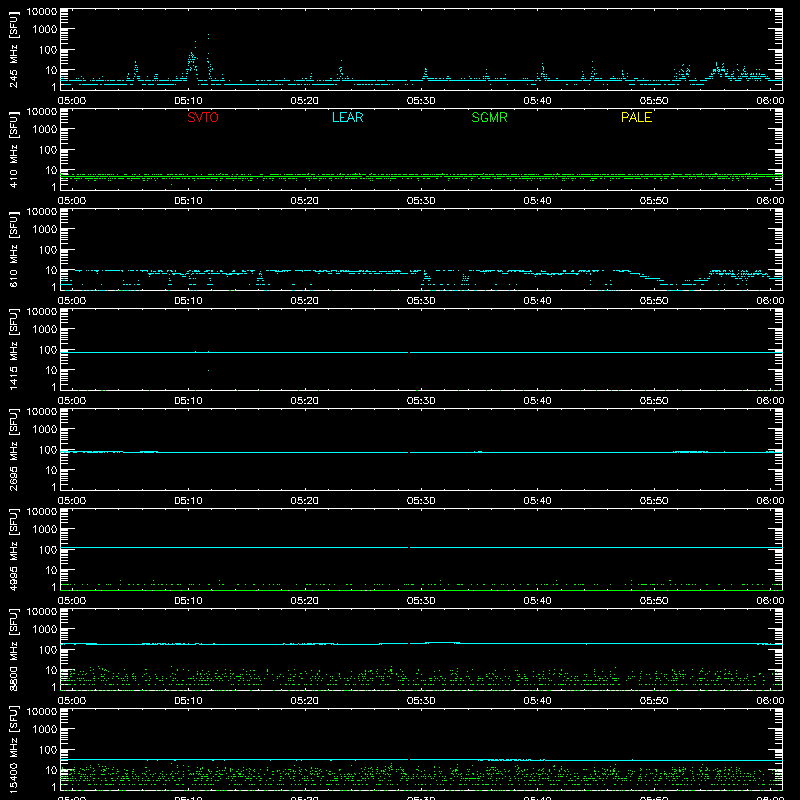
Task: Select the 15400 MHz [SFU] axis title
Action: (x=13, y=749)
